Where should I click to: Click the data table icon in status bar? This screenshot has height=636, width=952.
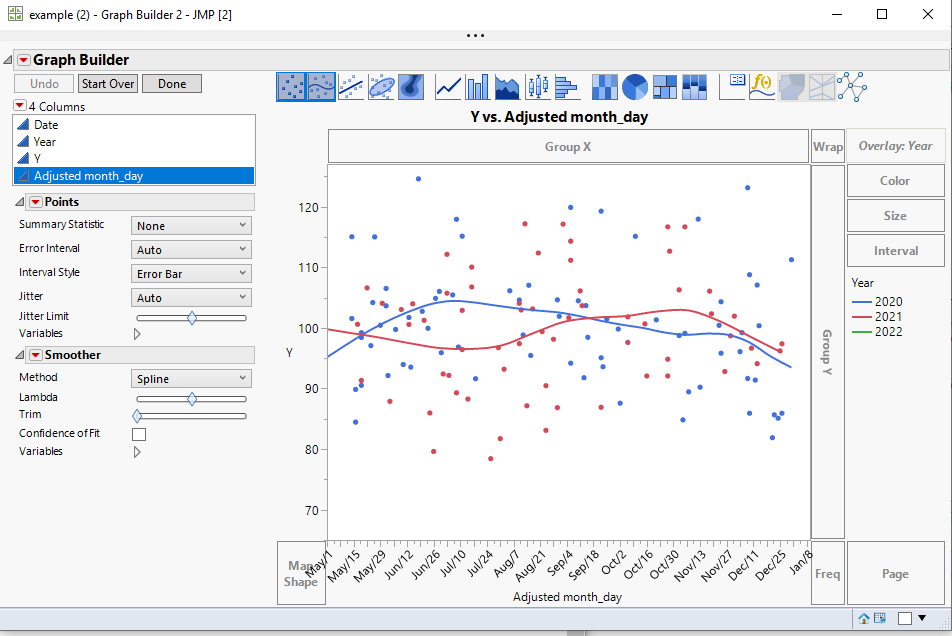coord(880,618)
